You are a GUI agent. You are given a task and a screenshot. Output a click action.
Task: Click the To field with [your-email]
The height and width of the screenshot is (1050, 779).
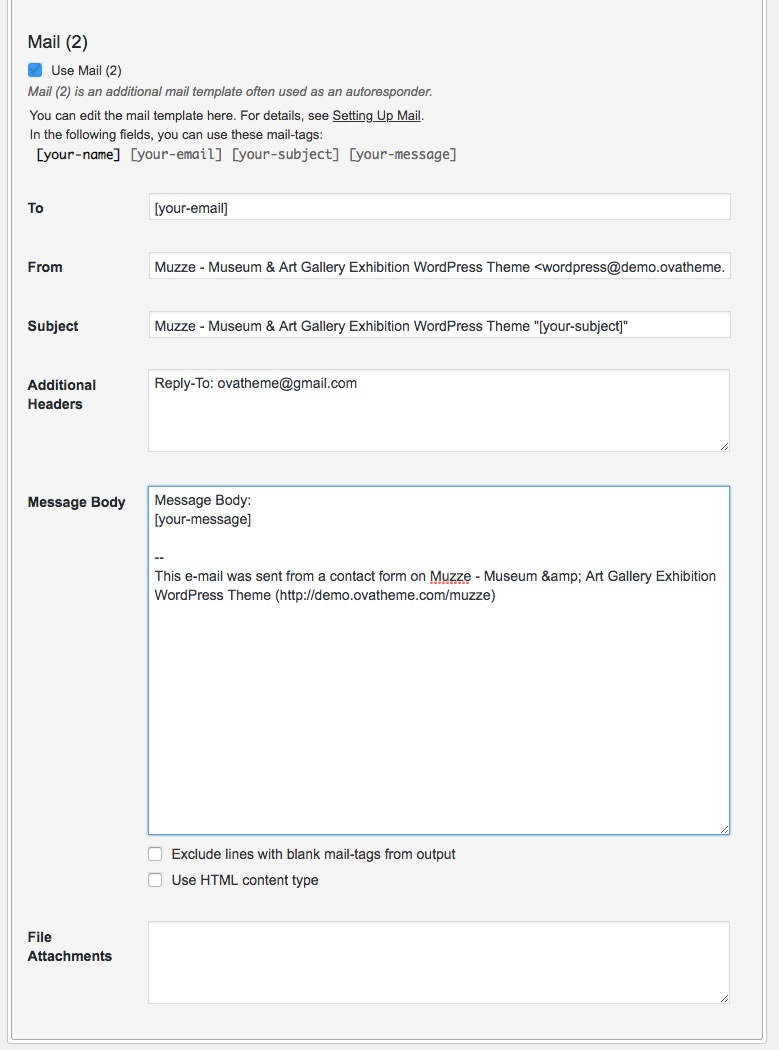[439, 208]
